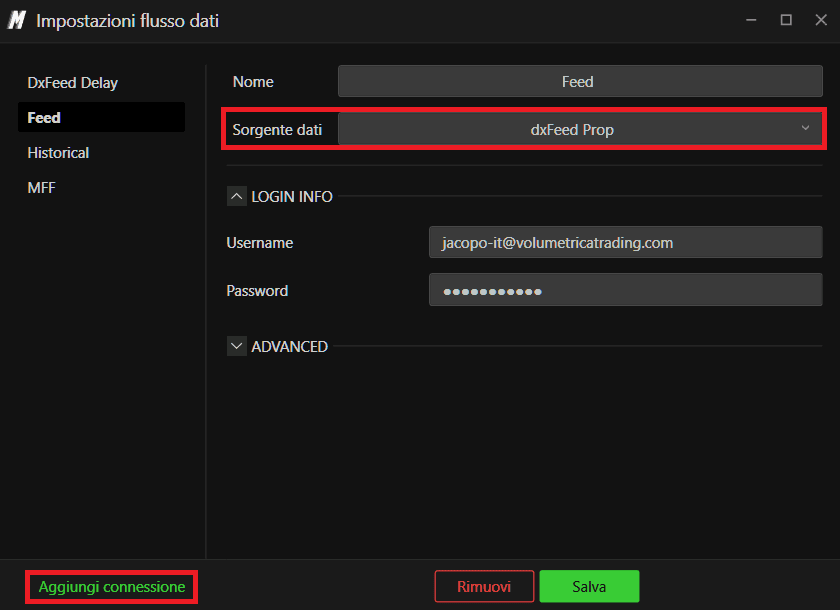This screenshot has width=840, height=610.
Task: Save settings with the Salva button
Action: [589, 586]
